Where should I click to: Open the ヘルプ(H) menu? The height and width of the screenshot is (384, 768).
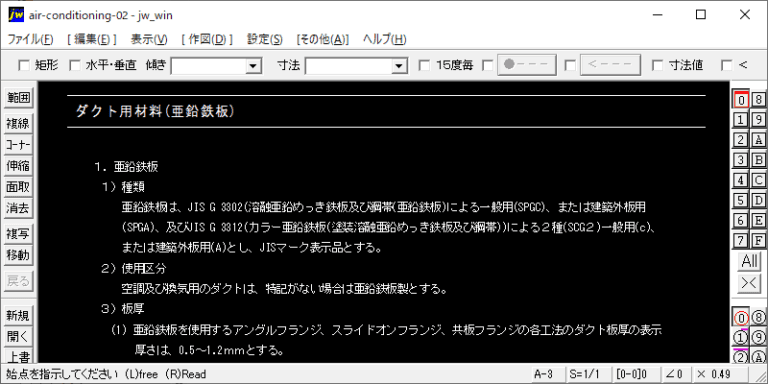[x=384, y=40]
